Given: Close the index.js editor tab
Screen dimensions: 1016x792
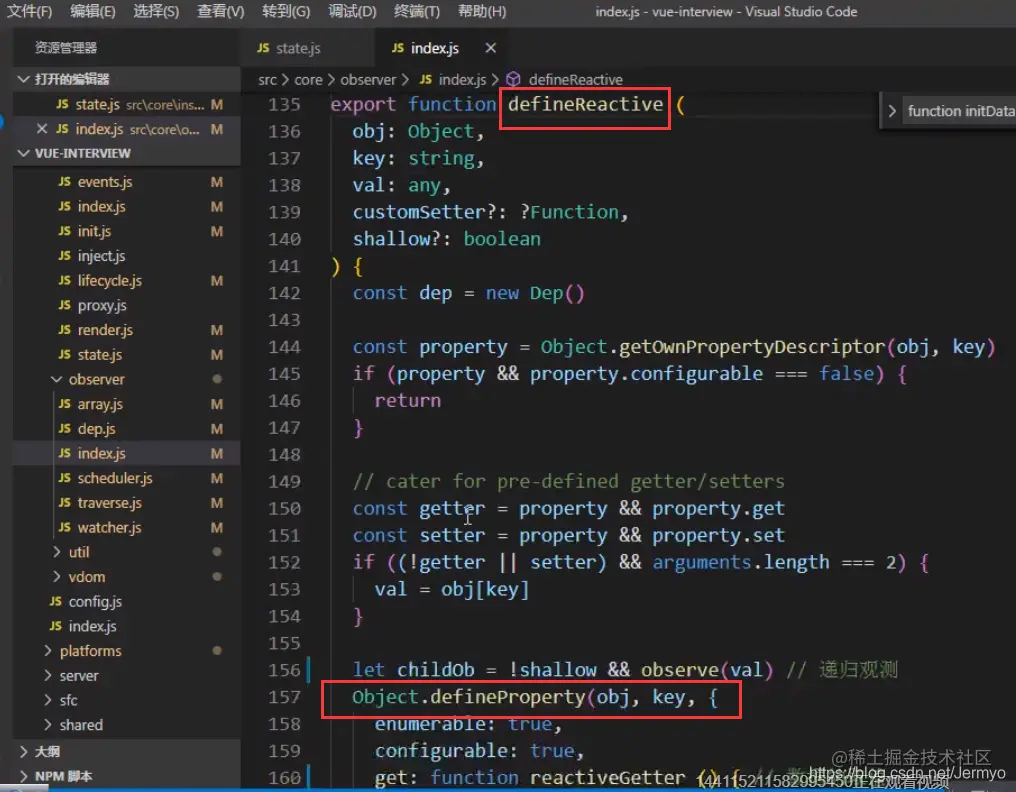Looking at the screenshot, I should coord(491,48).
